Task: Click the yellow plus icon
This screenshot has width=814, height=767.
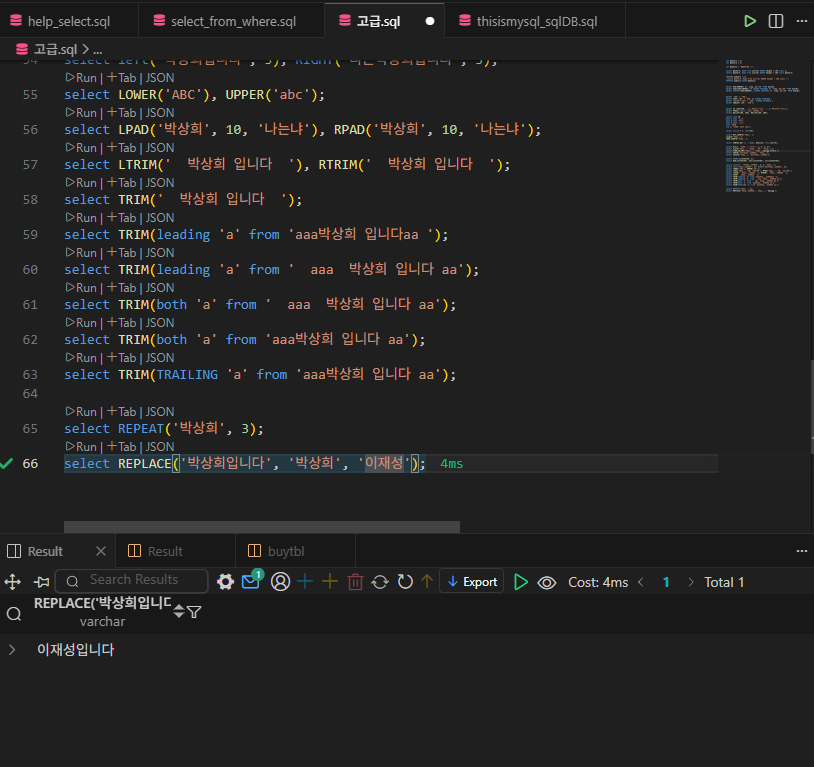Action: tap(330, 582)
